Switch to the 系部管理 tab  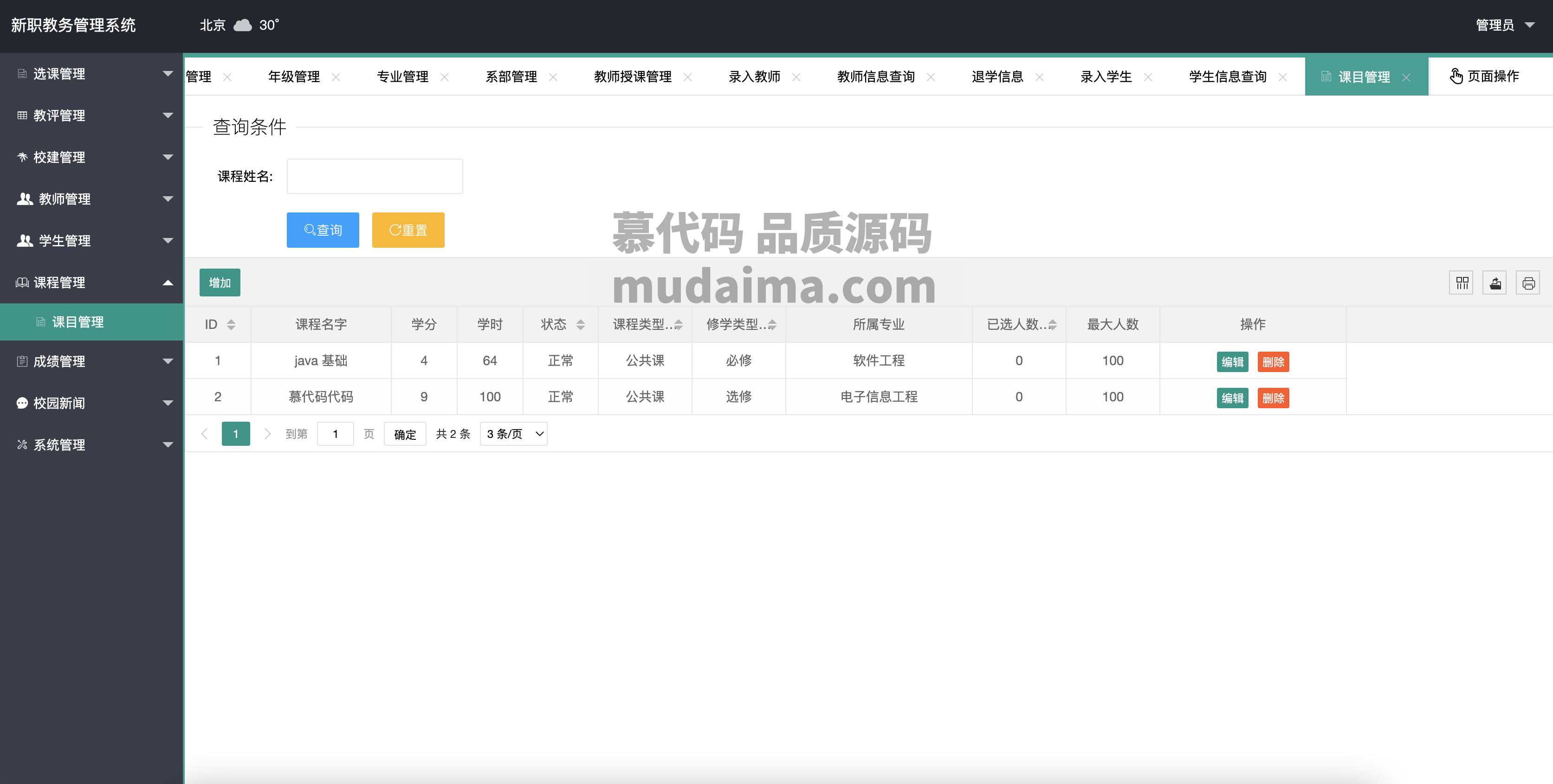(x=511, y=77)
